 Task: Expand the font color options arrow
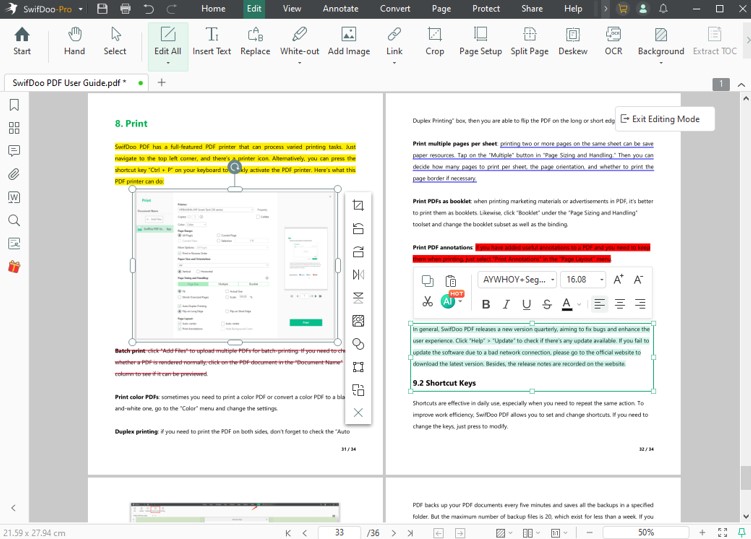[x=579, y=304]
